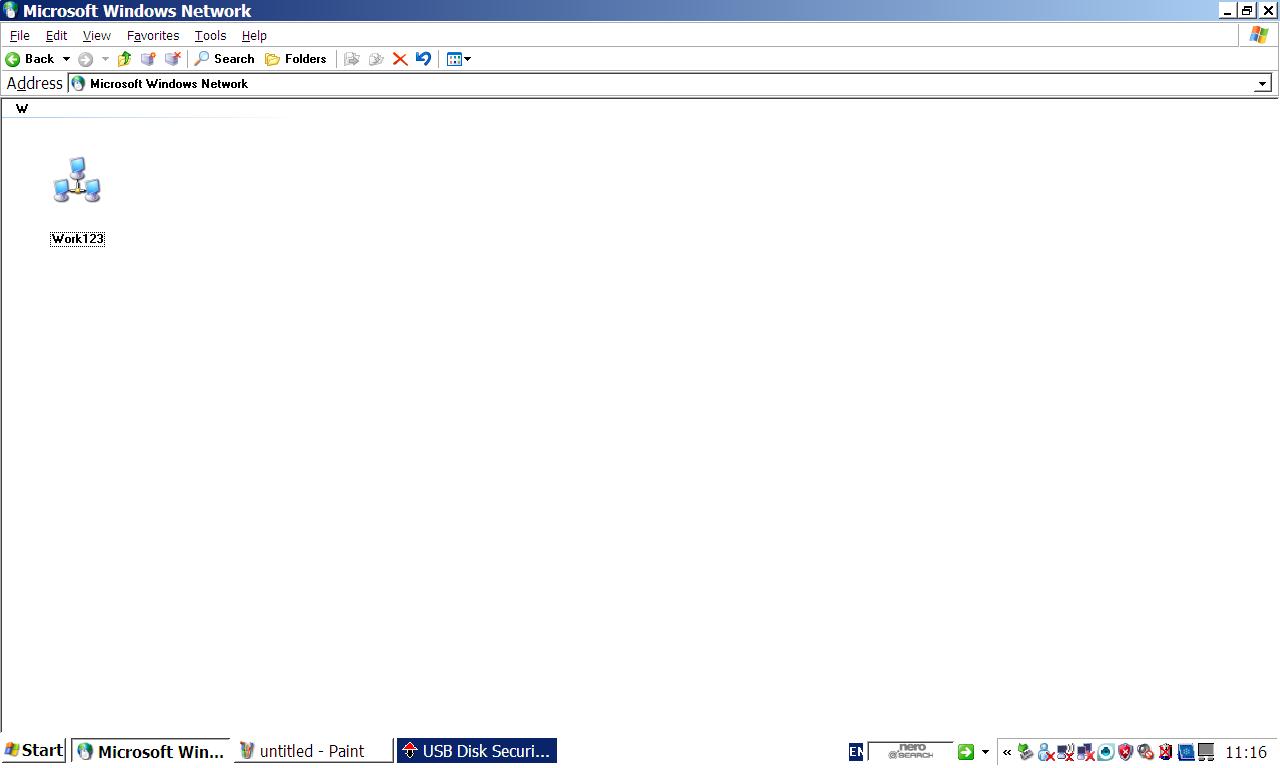Image resolution: width=1280 pixels, height=768 pixels.
Task: Open the File menu
Action: [19, 35]
